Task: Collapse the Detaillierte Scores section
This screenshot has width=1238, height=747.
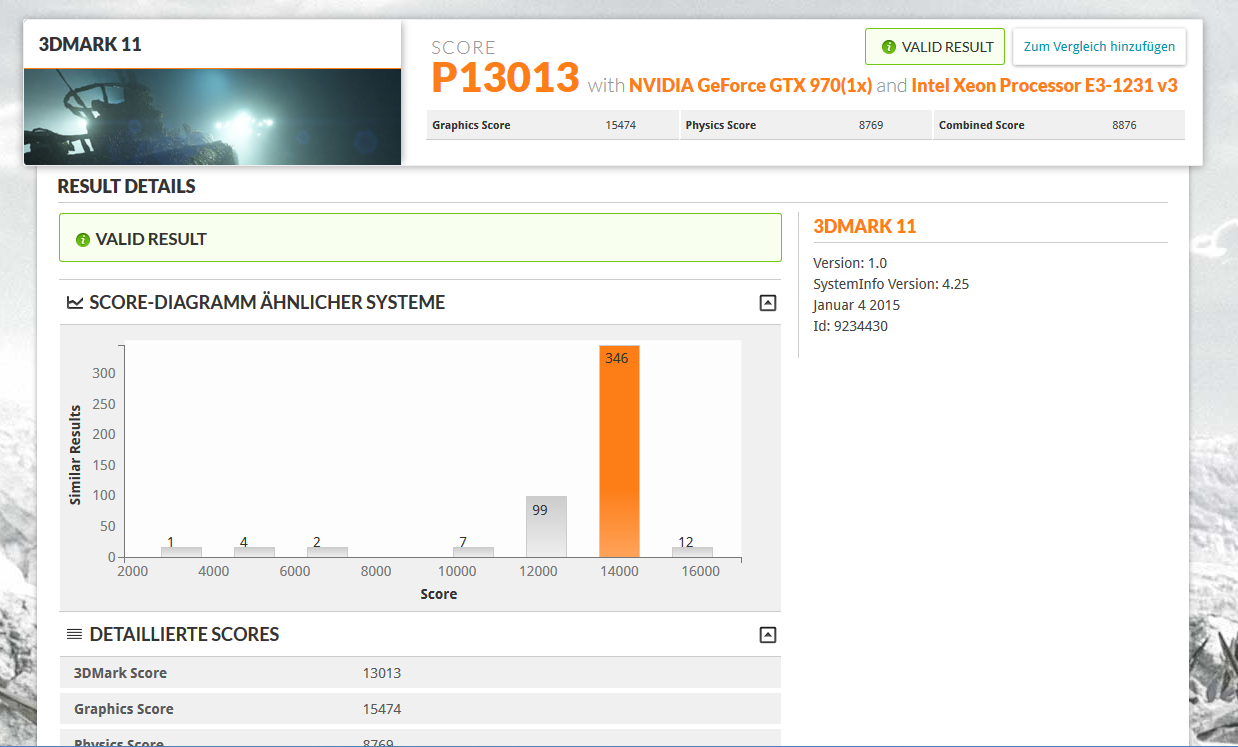Action: click(768, 635)
